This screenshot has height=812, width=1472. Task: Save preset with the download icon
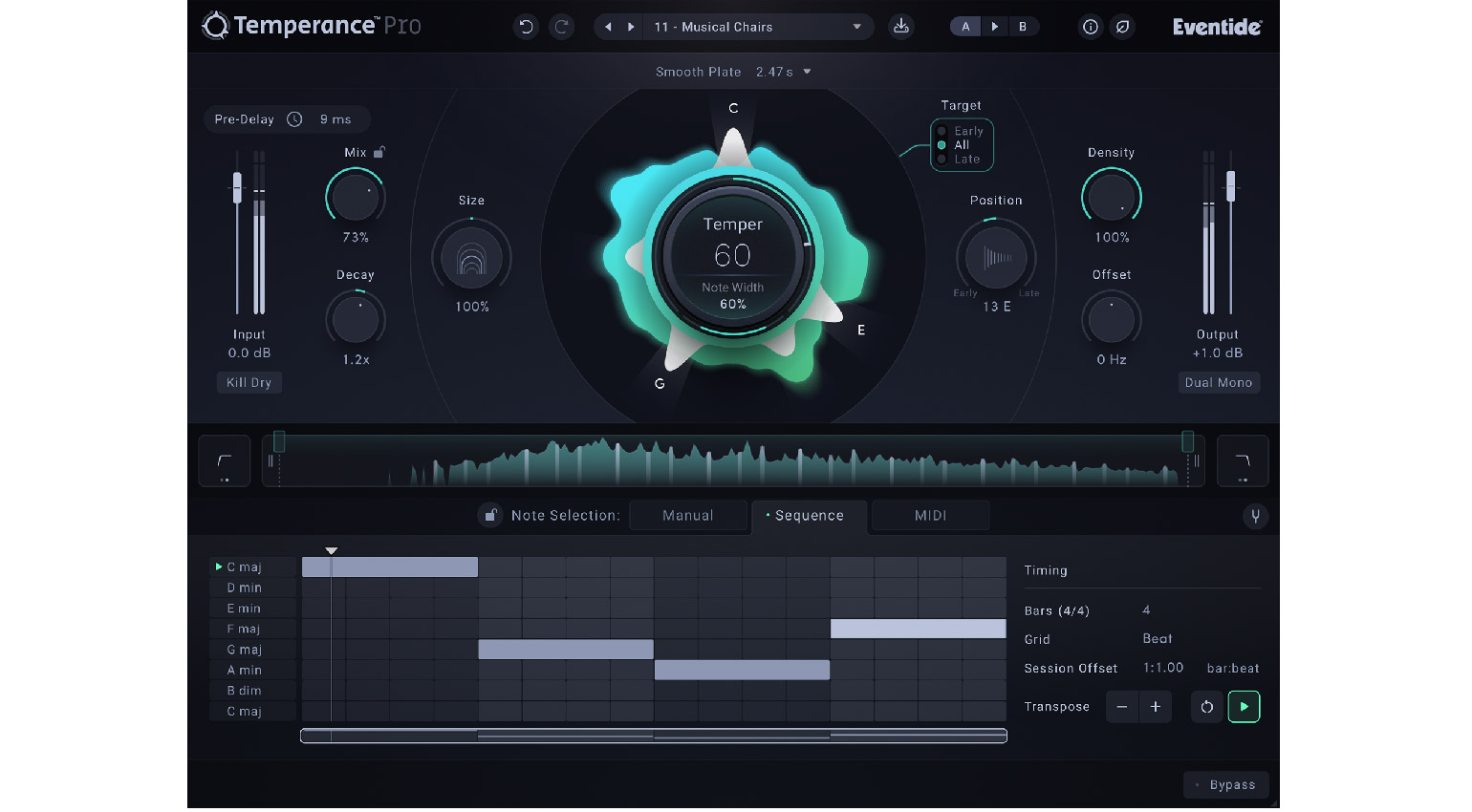[900, 27]
